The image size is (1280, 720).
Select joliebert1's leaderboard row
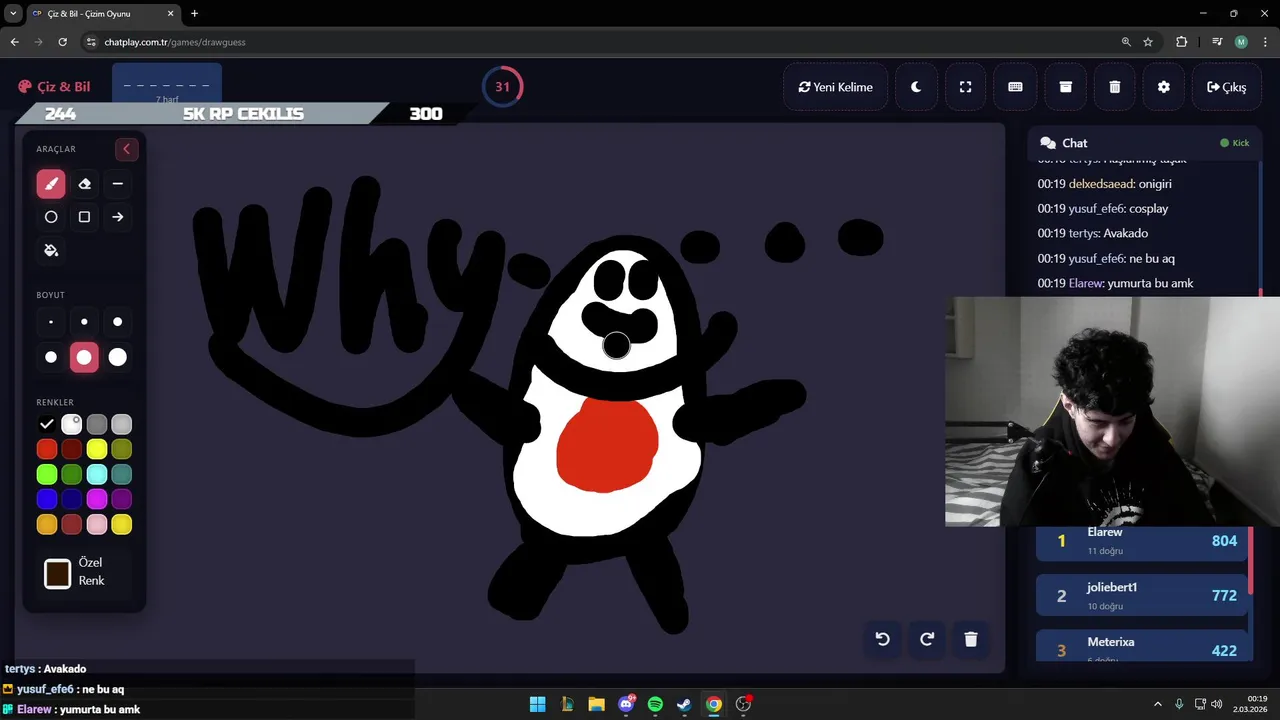(1141, 595)
